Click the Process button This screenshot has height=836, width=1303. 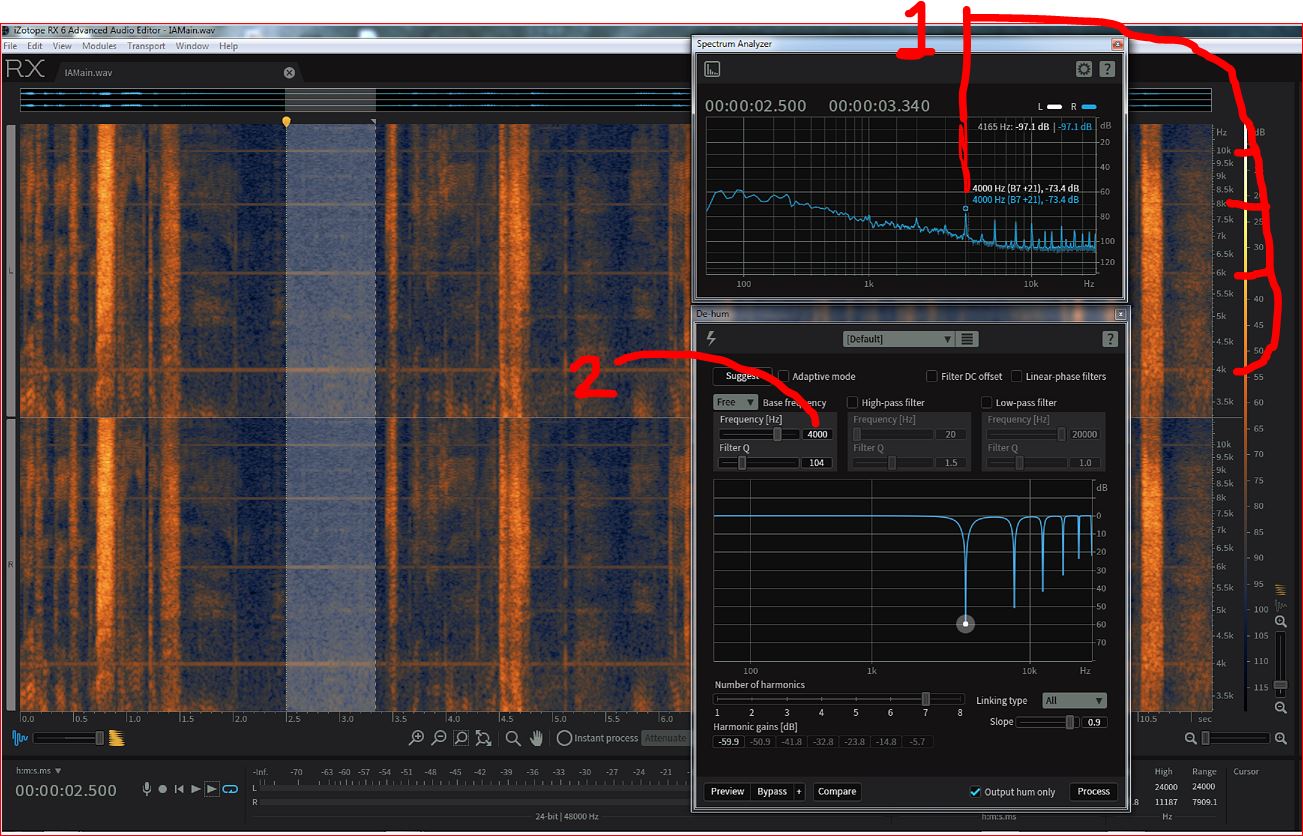point(1093,791)
